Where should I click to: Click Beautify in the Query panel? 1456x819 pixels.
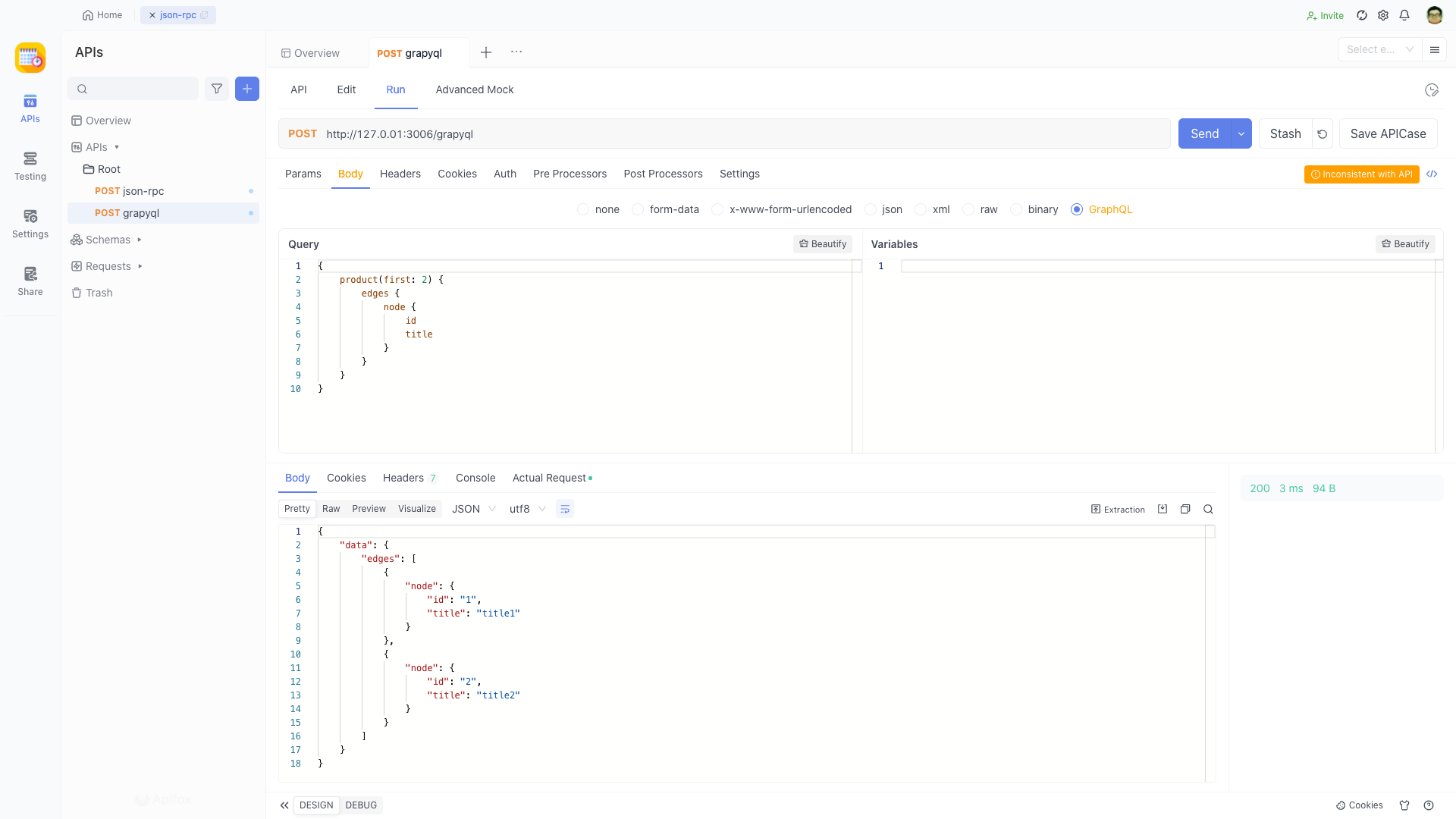pyautogui.click(x=823, y=244)
